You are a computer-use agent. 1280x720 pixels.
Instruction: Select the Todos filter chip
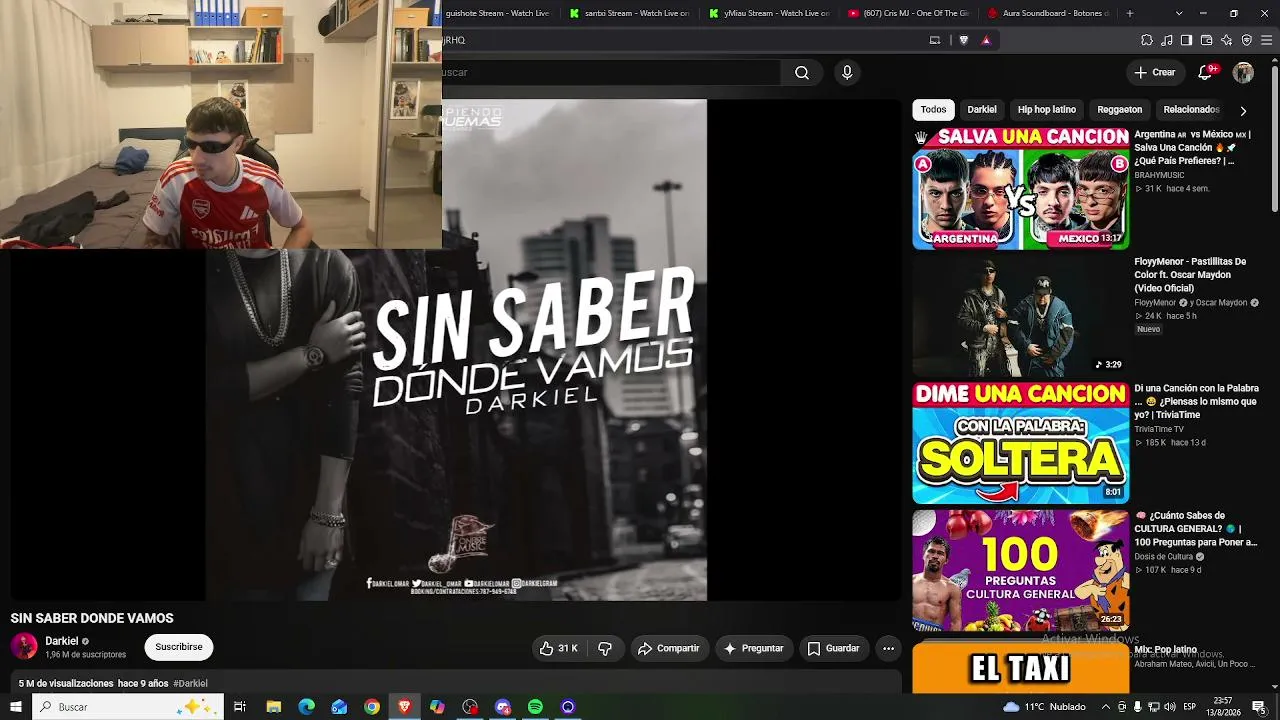click(933, 109)
